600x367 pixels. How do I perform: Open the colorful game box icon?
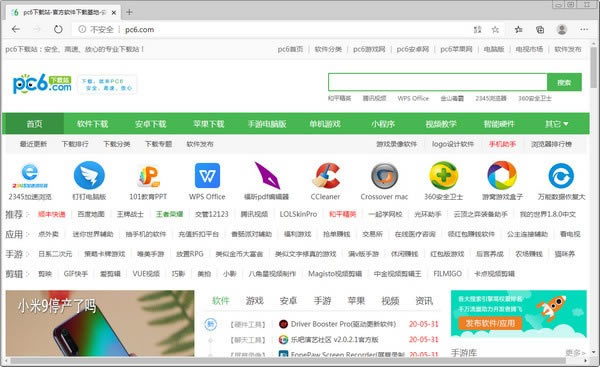[502, 176]
